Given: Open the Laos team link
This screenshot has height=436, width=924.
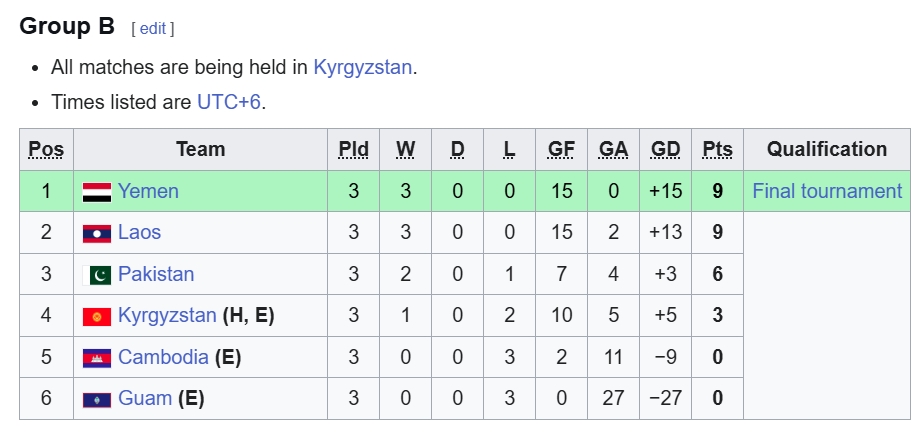Looking at the screenshot, I should (x=139, y=233).
